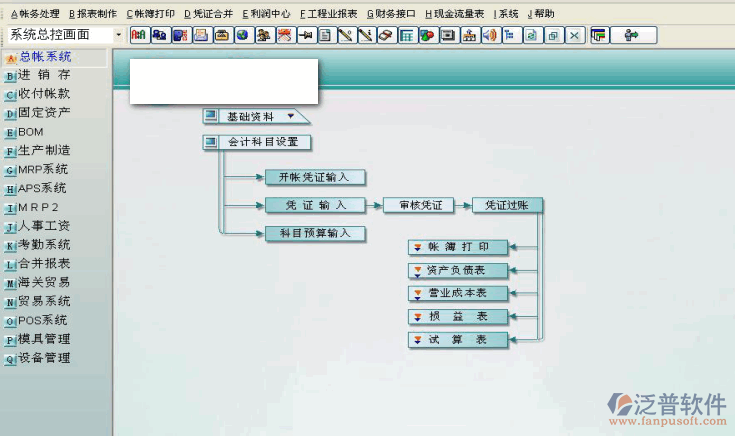The height and width of the screenshot is (437, 737).
Task: Click the exit door arrow toolbar button
Action: 632,35
